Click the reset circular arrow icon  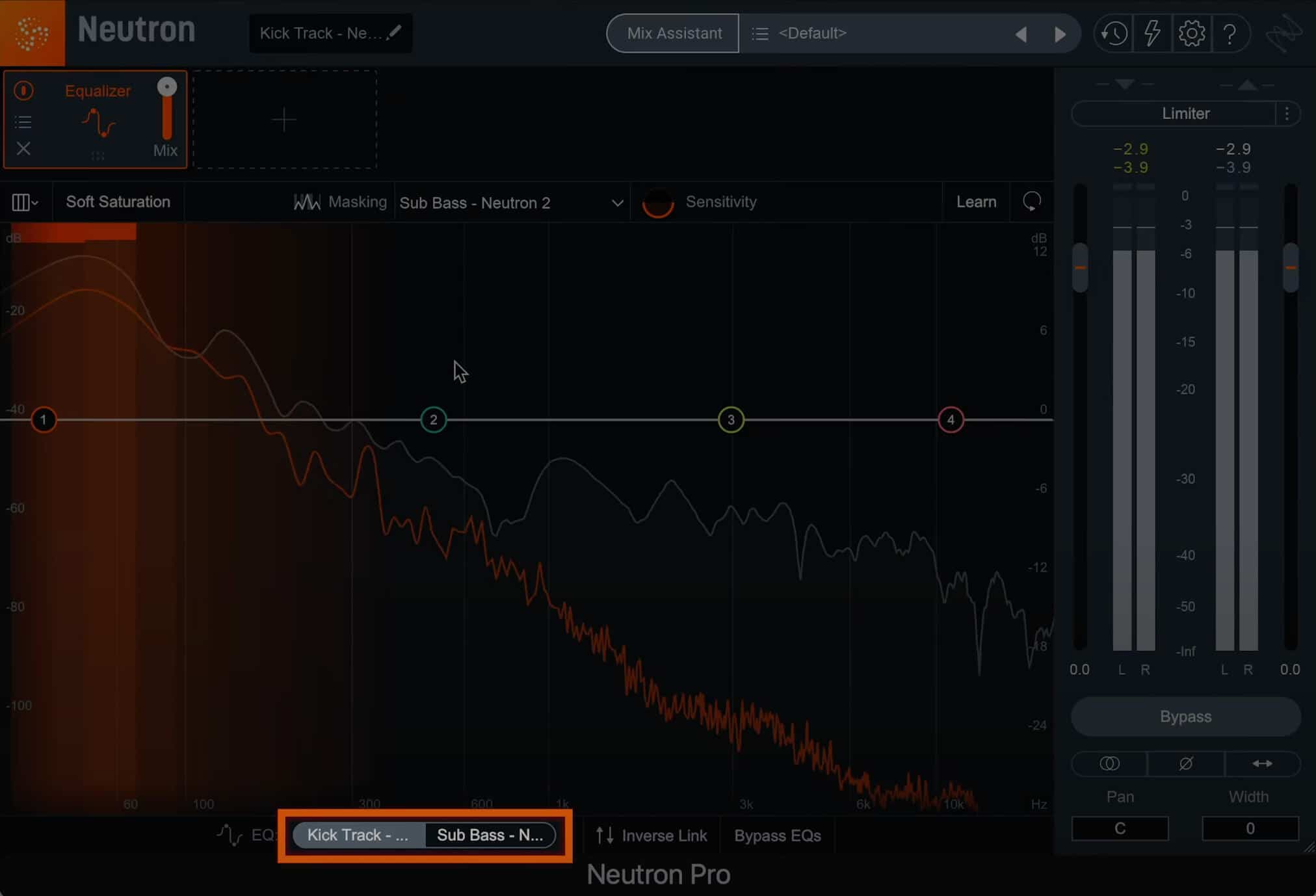click(1032, 202)
